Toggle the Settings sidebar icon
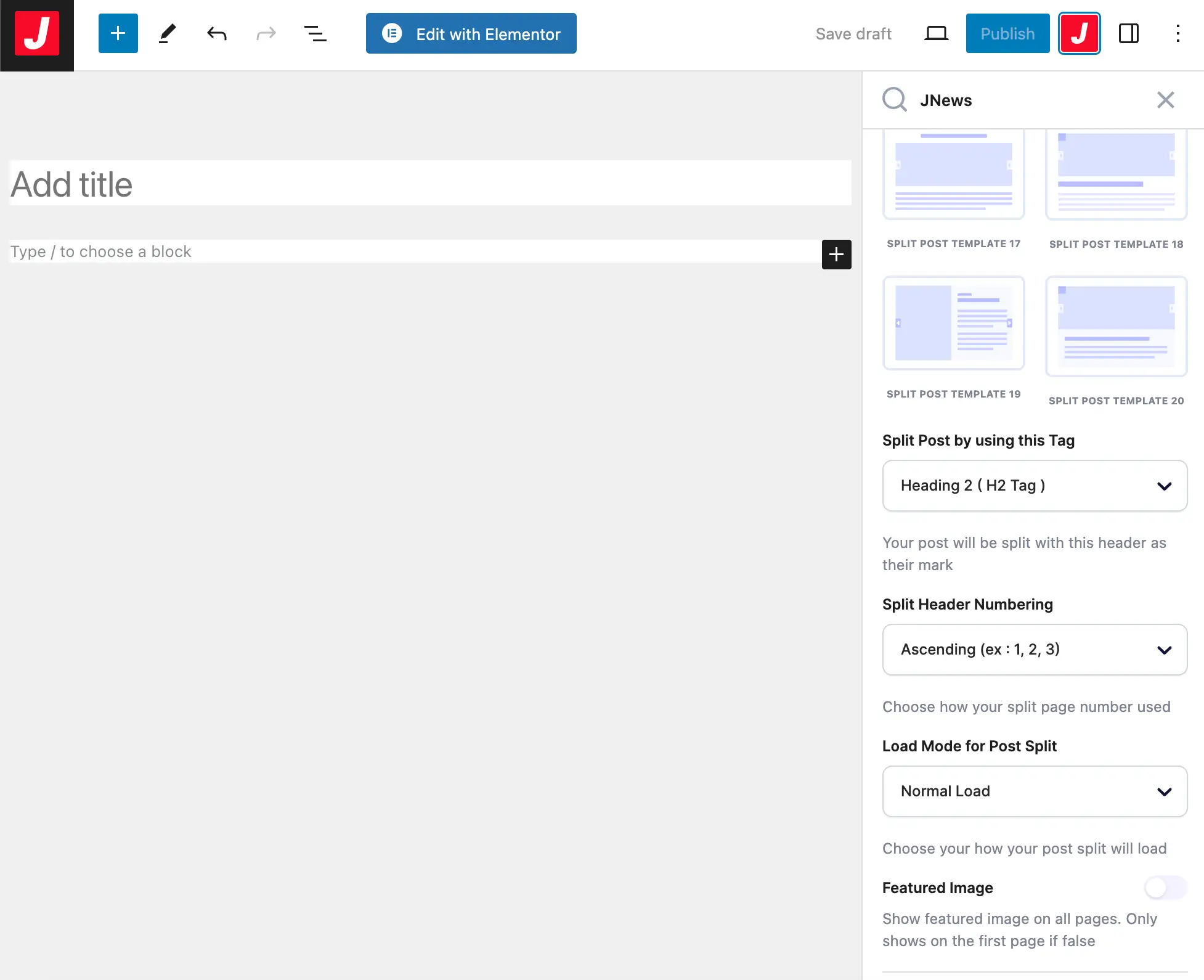Image resolution: width=1204 pixels, height=980 pixels. click(x=1128, y=33)
